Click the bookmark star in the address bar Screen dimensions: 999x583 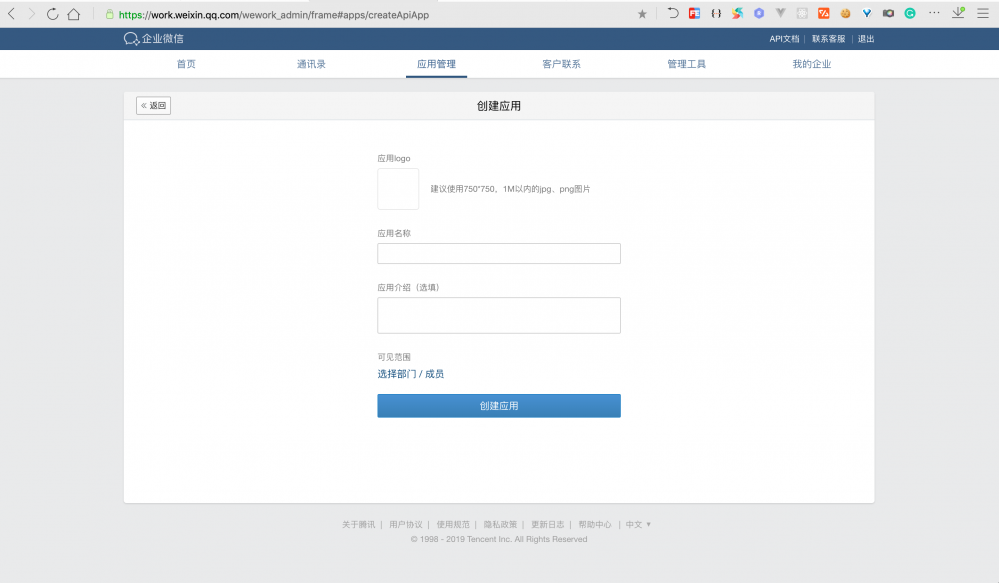point(641,13)
